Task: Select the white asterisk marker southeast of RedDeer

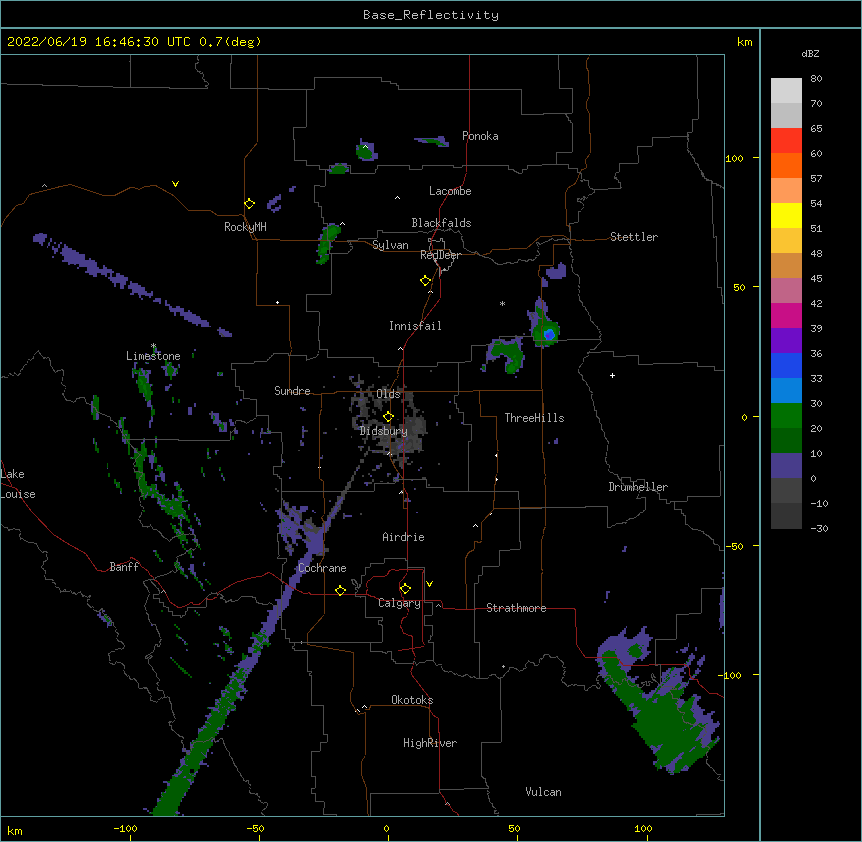Action: point(502,303)
